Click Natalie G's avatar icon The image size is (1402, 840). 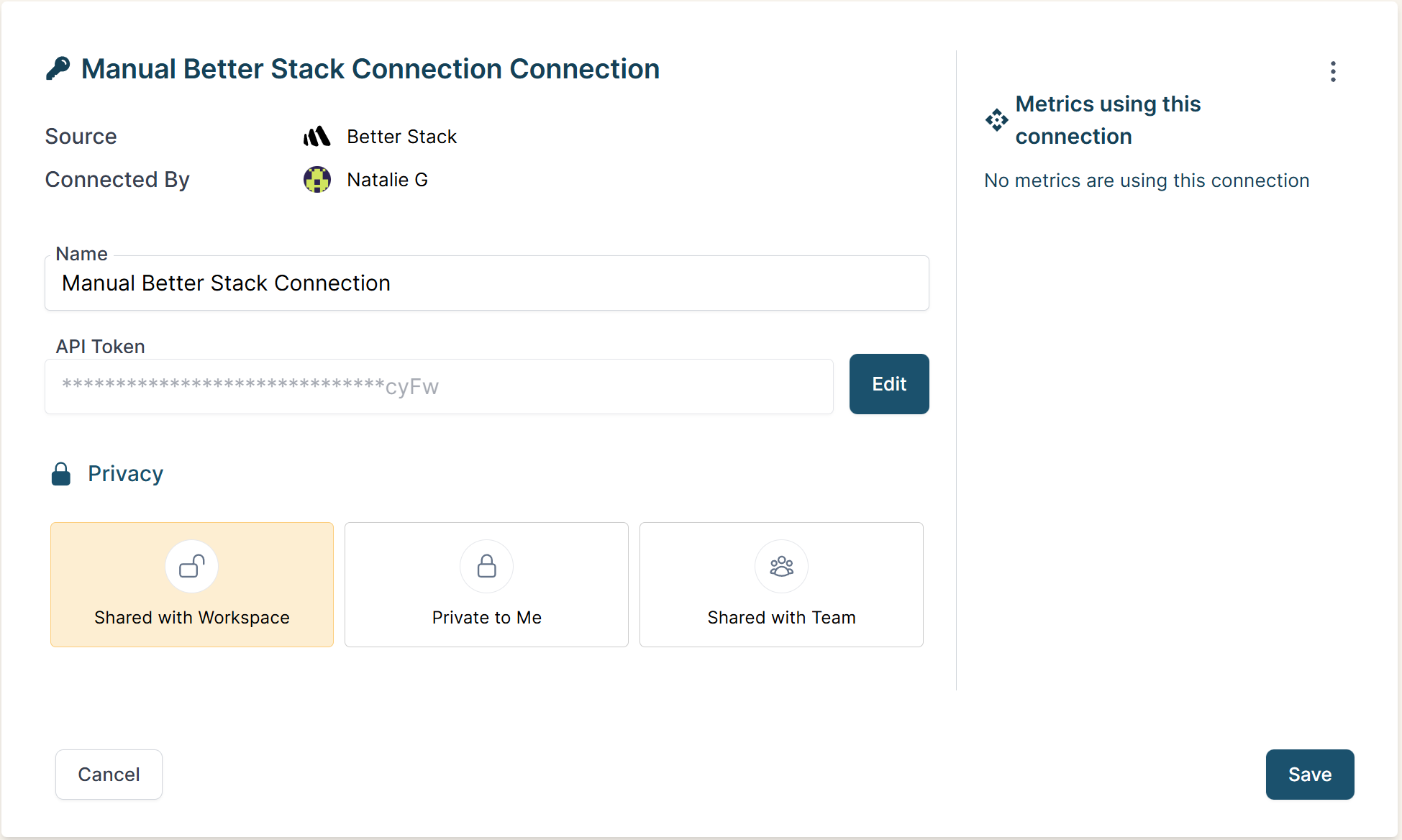click(317, 179)
